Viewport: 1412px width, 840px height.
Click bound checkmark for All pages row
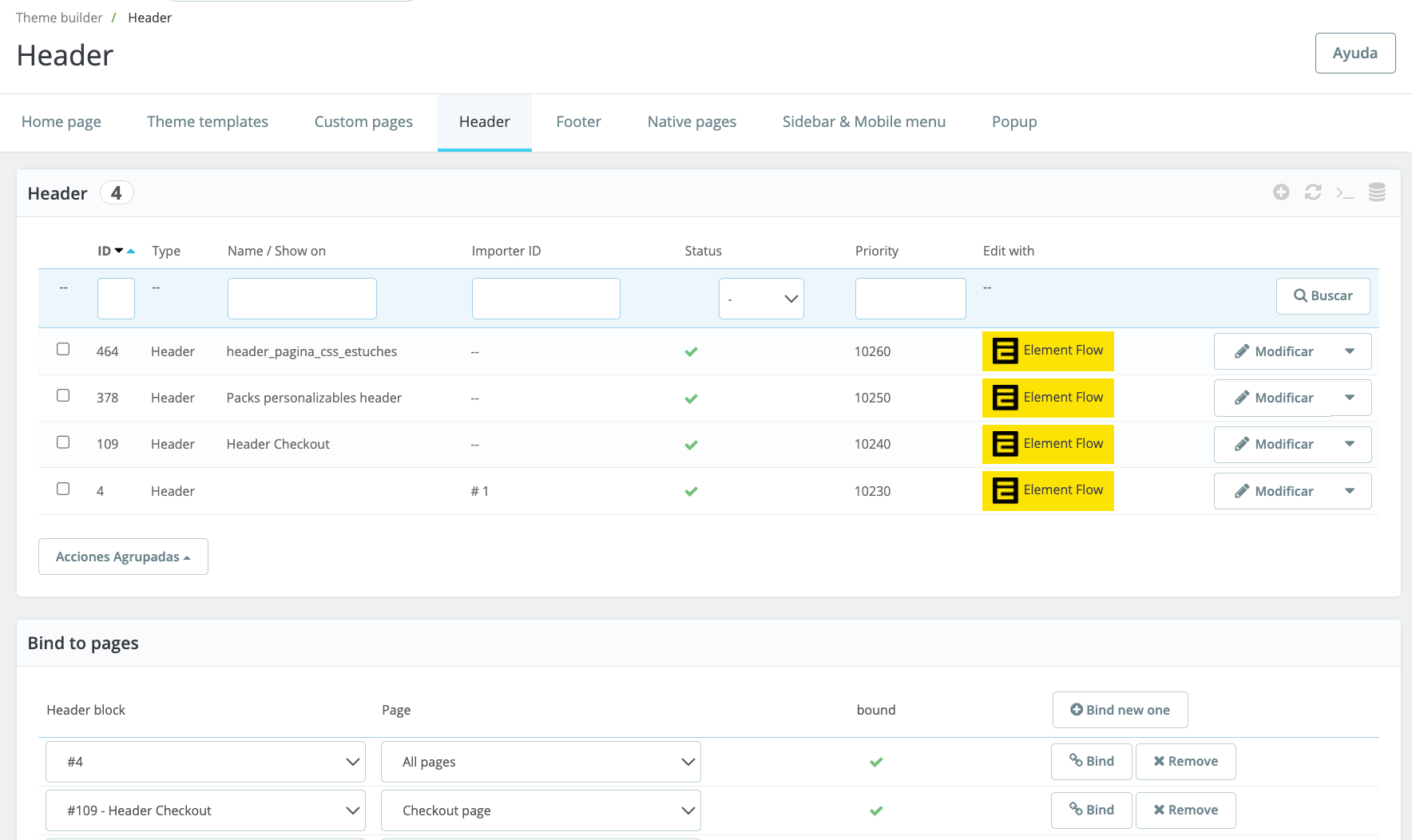pyautogui.click(x=876, y=762)
